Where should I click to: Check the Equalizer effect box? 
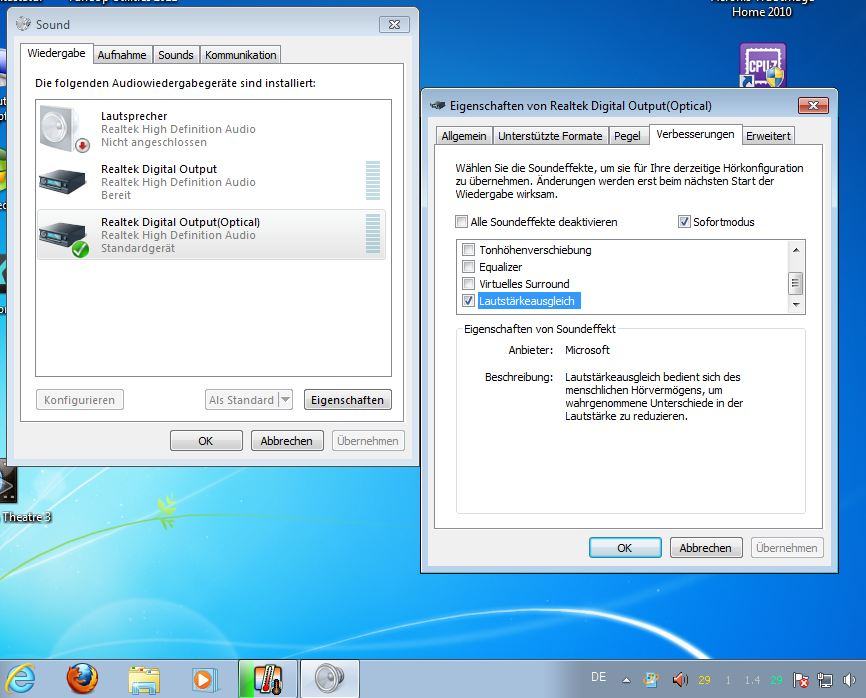pyautogui.click(x=468, y=267)
